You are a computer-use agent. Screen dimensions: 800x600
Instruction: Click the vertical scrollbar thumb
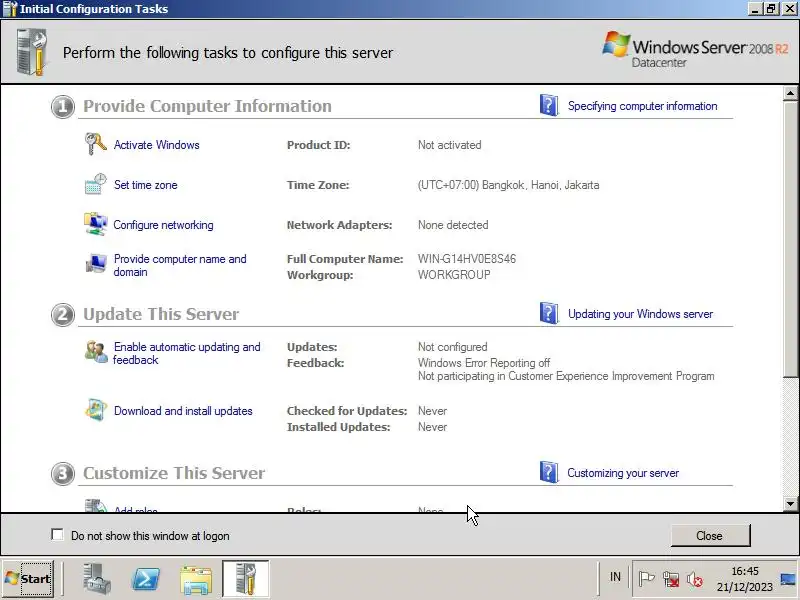click(x=790, y=239)
